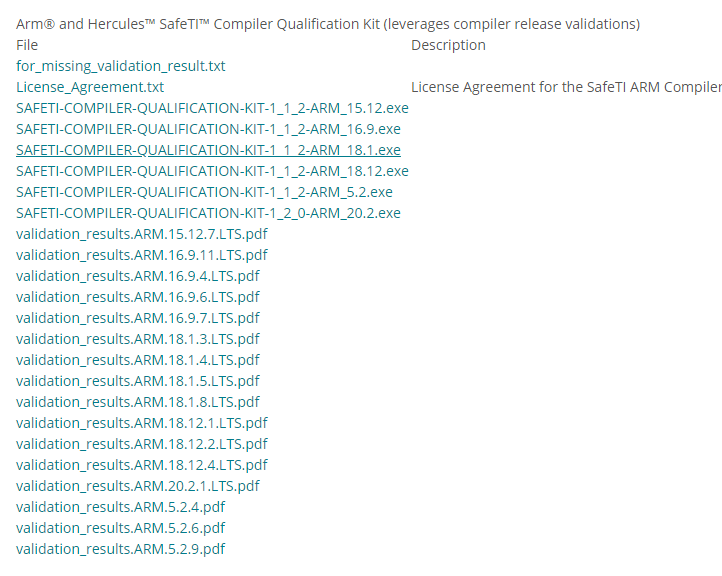Open validation_results.ARM.15.12.7.LTS.pdf
722x576 pixels.
[x=142, y=234]
